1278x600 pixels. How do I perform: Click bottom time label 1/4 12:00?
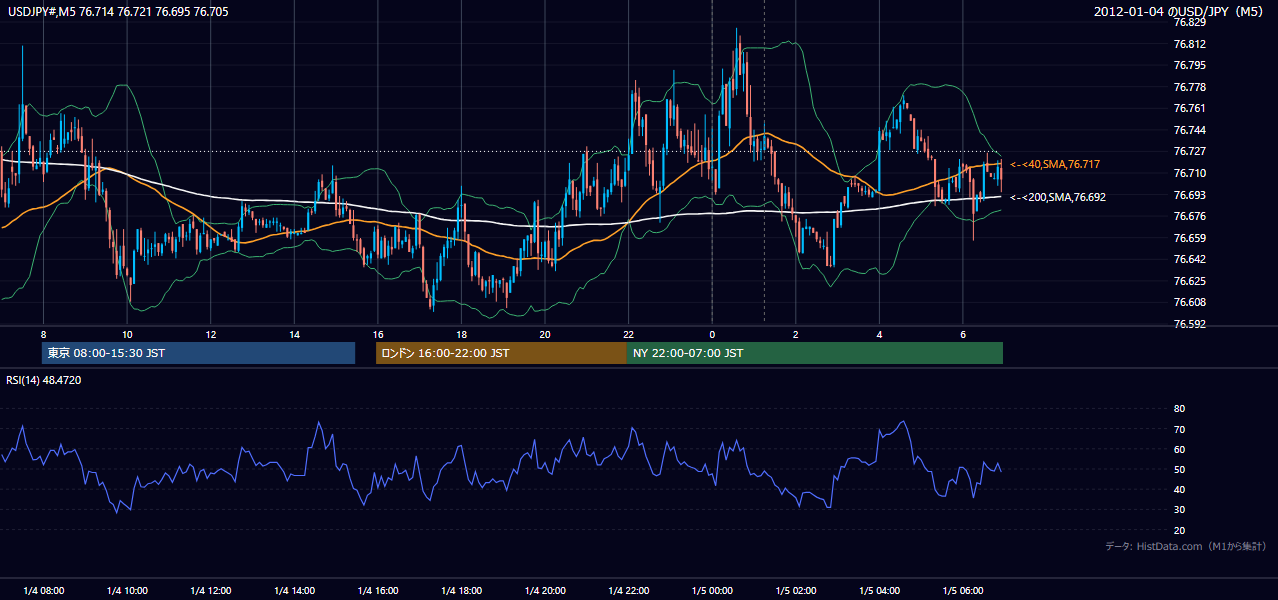211,591
